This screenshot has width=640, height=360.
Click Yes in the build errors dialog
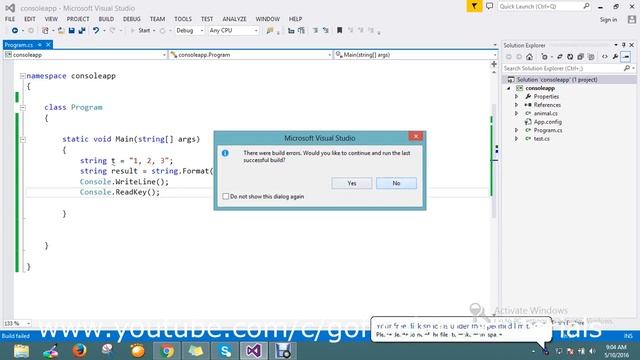pyautogui.click(x=351, y=183)
